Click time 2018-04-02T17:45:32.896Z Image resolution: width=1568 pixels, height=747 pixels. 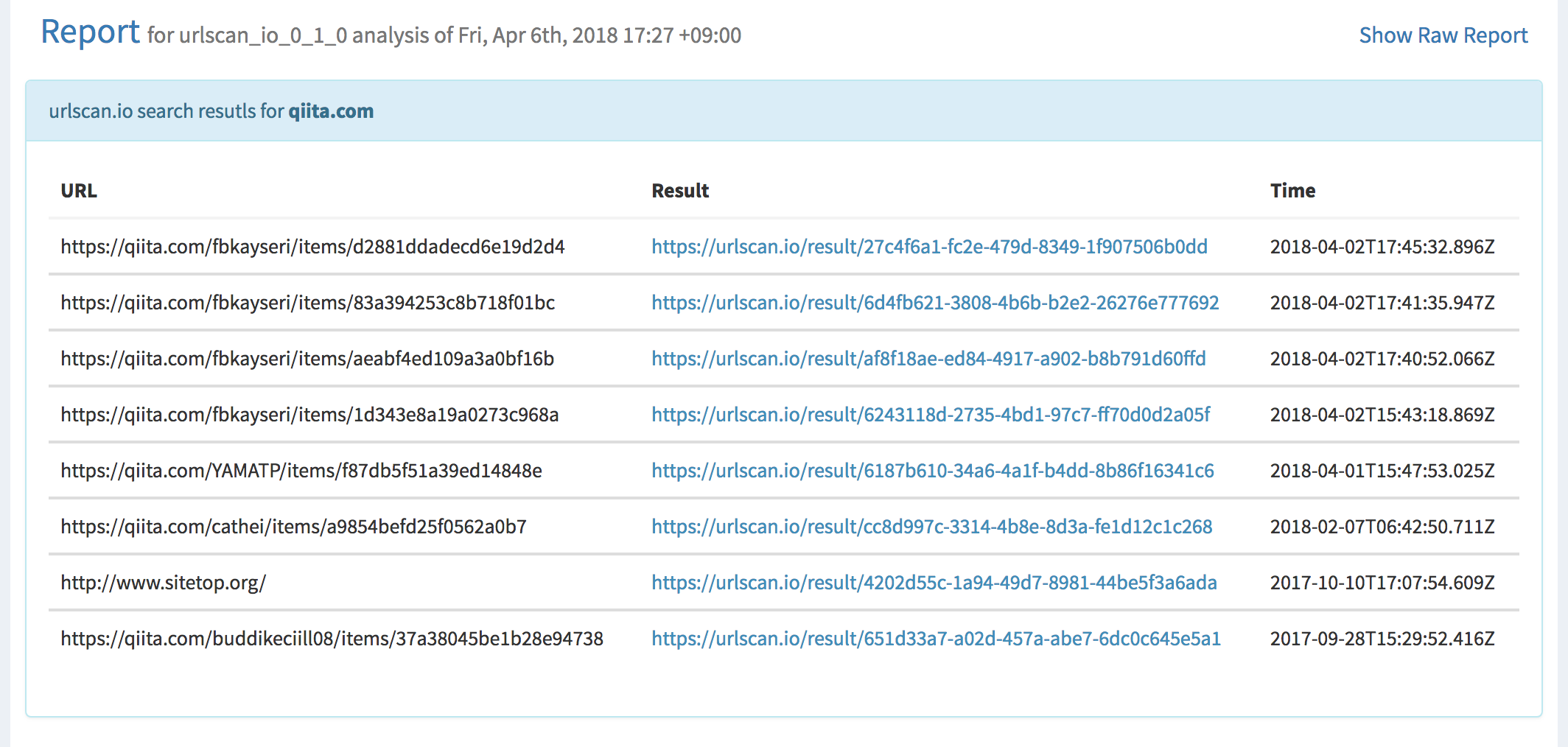tap(1382, 247)
